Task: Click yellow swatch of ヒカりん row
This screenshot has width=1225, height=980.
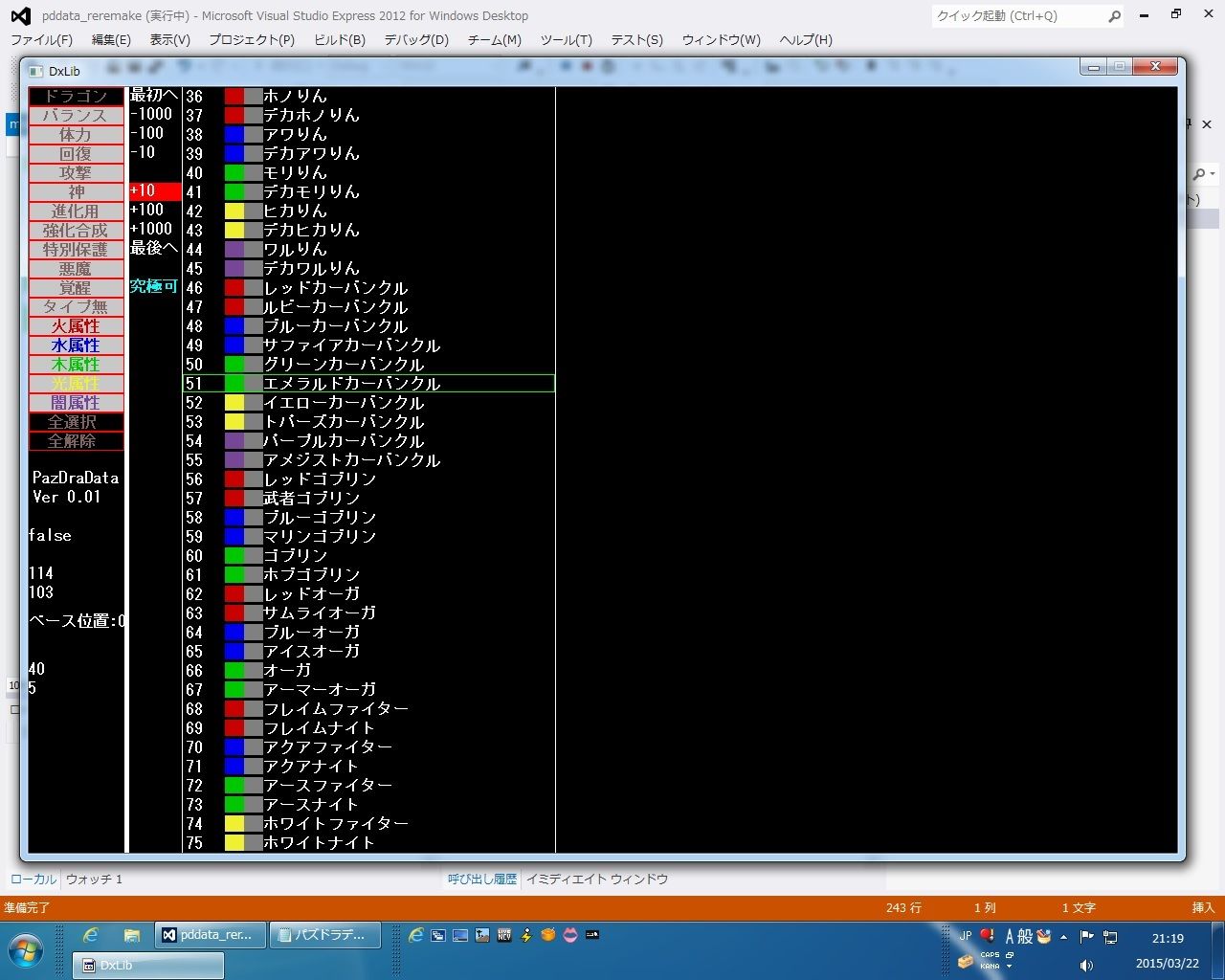Action: (x=234, y=211)
